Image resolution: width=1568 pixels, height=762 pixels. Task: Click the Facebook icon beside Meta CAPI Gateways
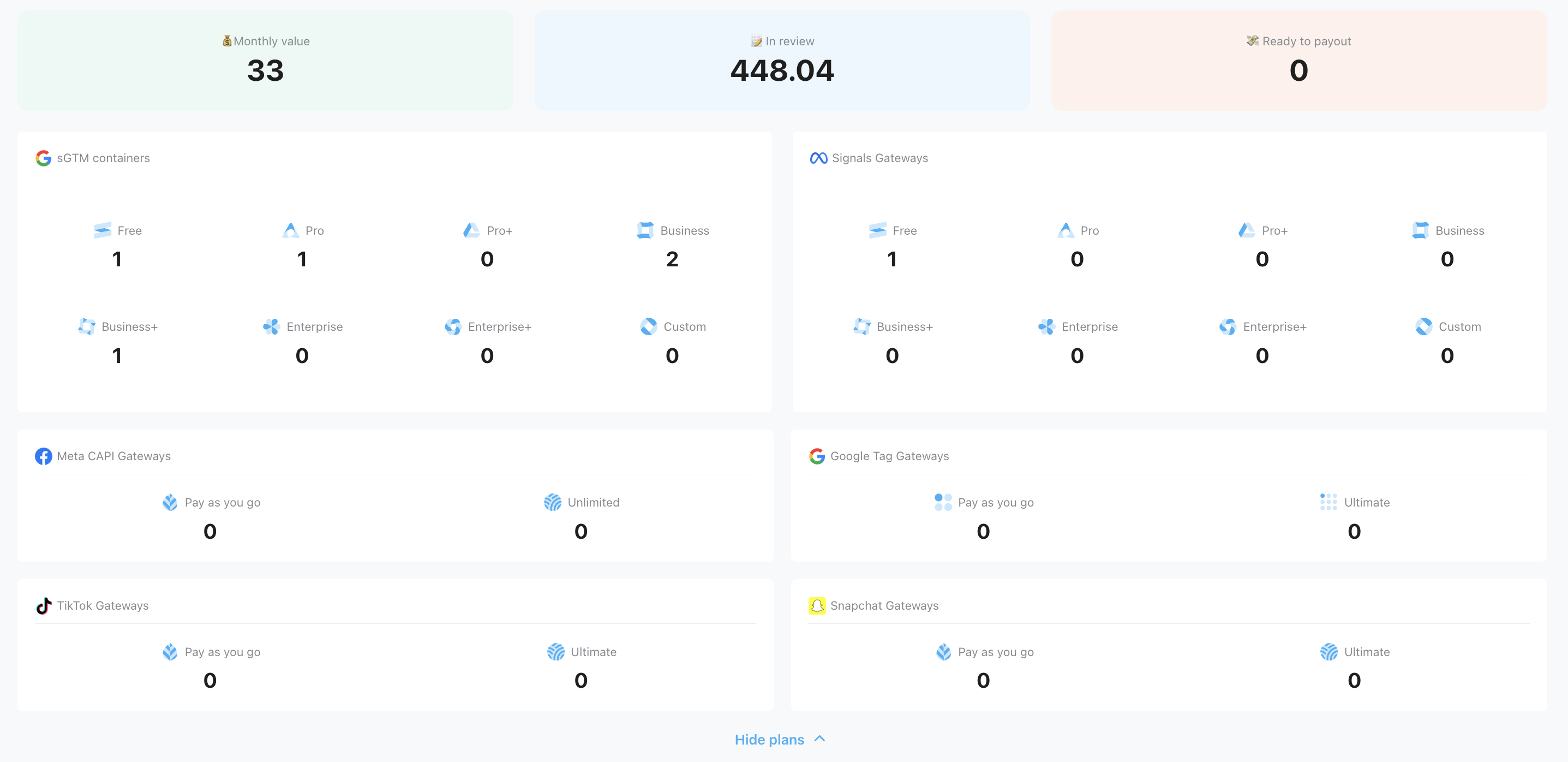(x=43, y=456)
